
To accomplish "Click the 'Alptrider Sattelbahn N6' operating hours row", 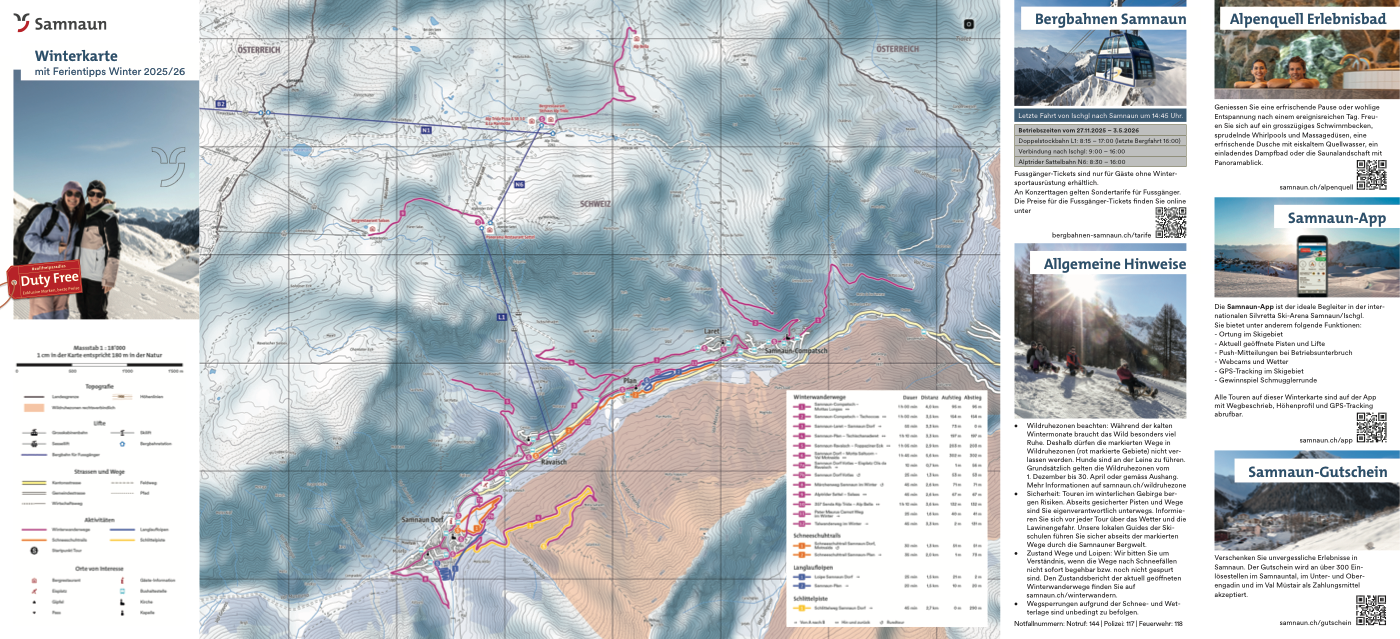I will (x=1100, y=161).
